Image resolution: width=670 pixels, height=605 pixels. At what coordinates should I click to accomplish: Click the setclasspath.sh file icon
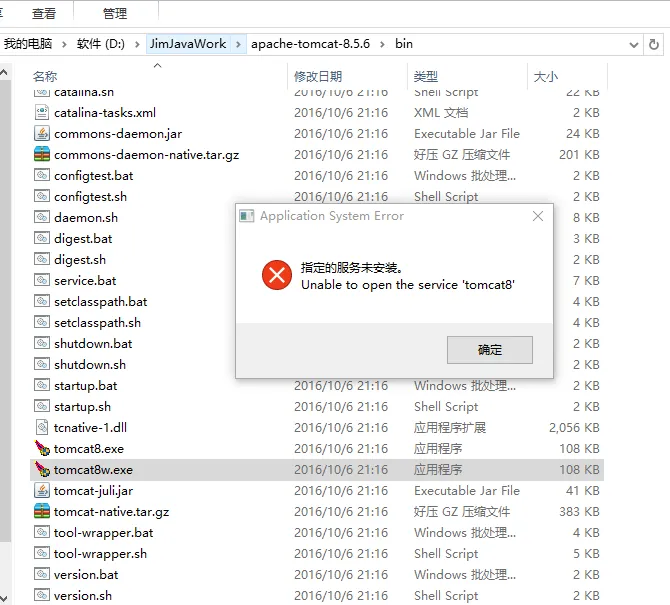point(41,322)
